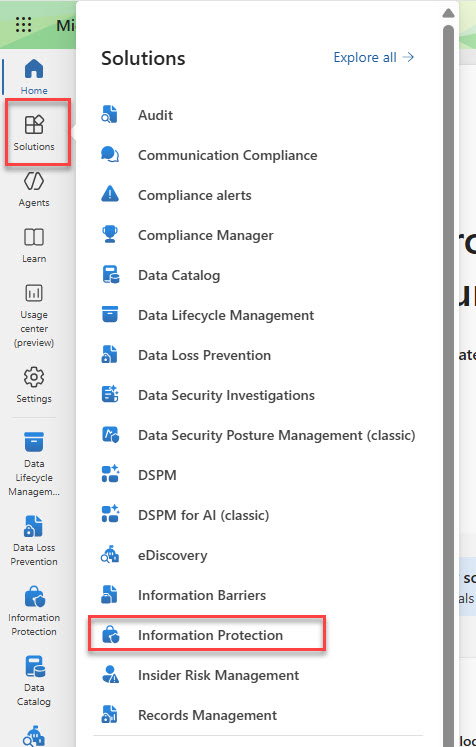This screenshot has height=747, width=476.
Task: Select Communication Compliance from Solutions menu
Action: pyautogui.click(x=228, y=155)
